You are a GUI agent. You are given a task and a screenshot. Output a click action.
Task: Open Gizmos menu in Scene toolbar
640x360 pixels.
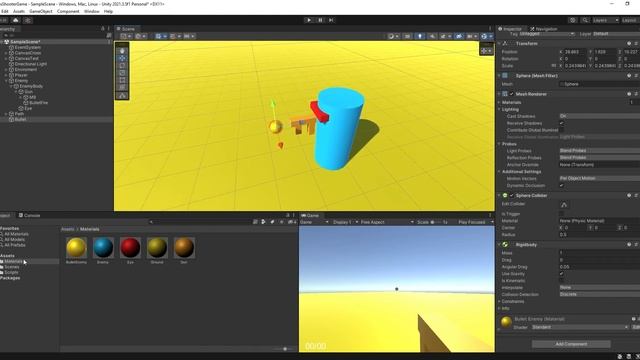[486, 36]
